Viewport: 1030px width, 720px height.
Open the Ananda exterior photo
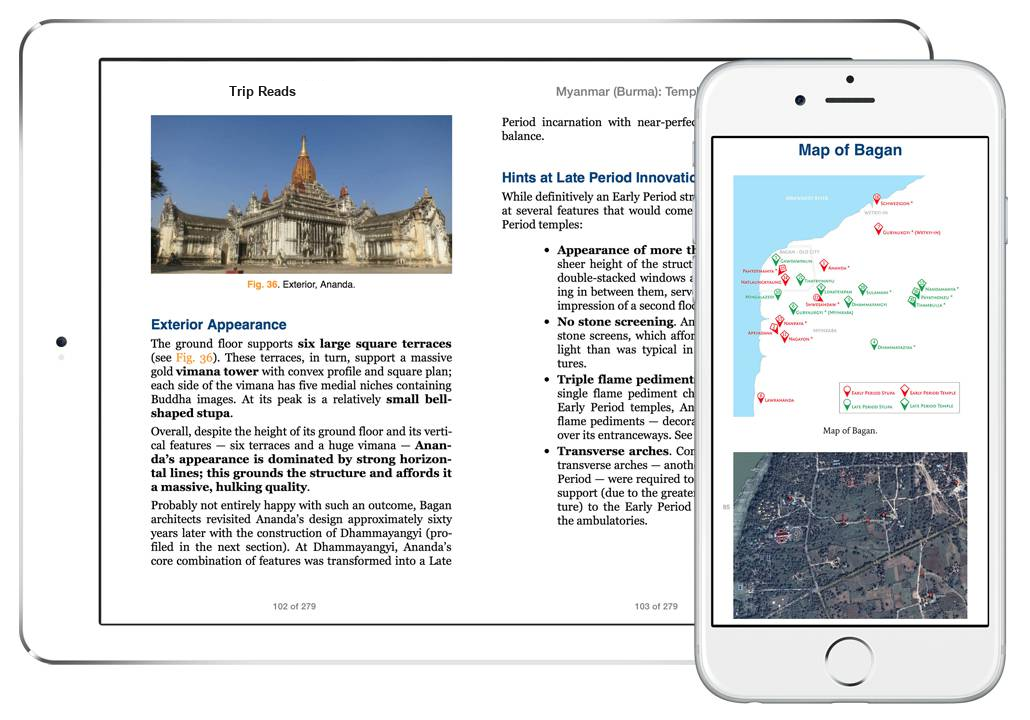tap(302, 194)
